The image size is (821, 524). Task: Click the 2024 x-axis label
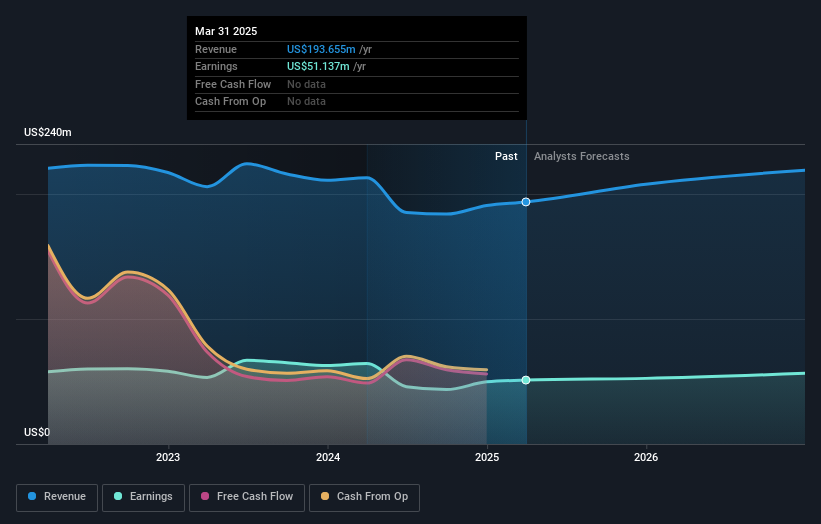(x=328, y=458)
